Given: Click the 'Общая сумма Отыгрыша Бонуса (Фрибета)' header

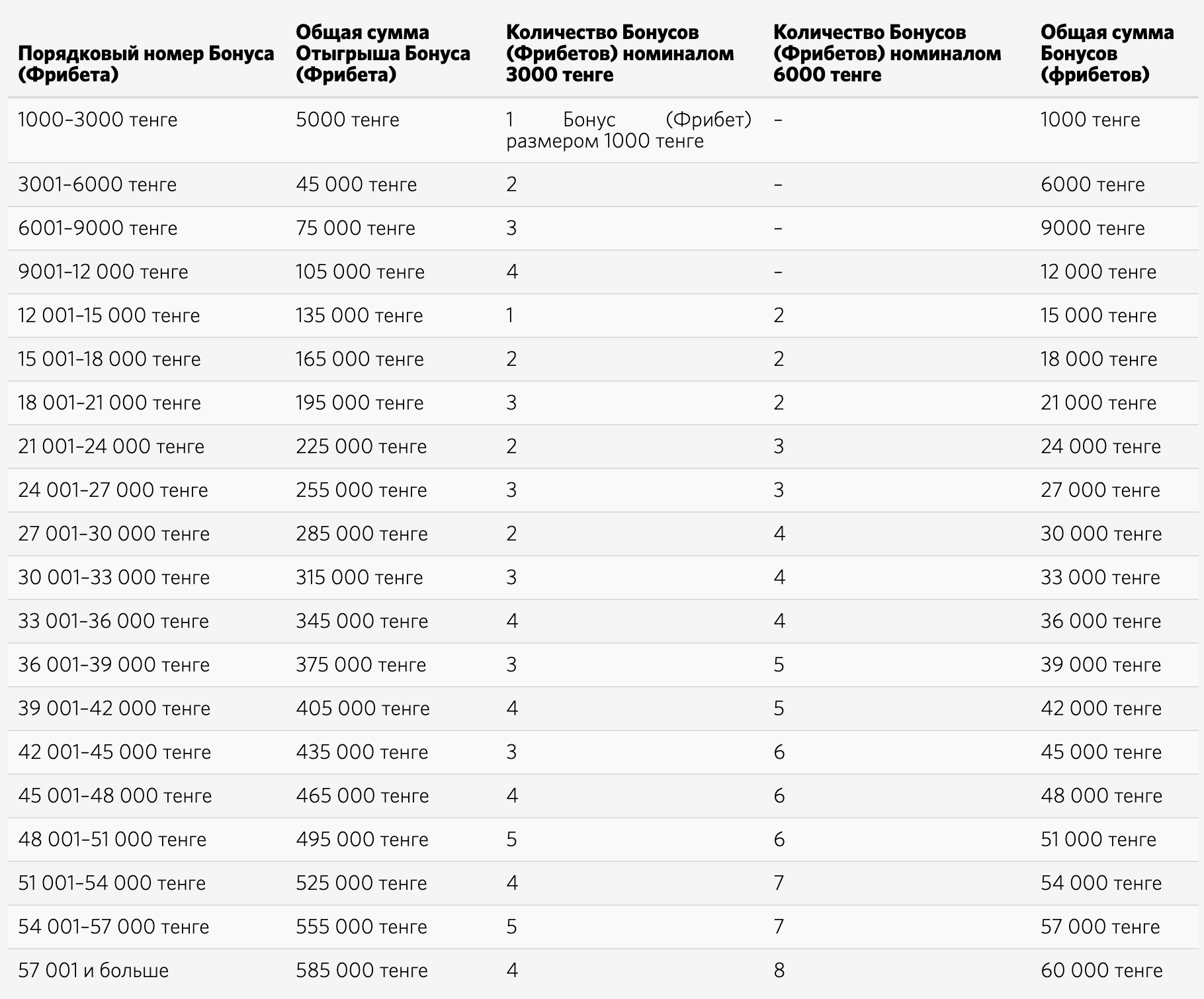Looking at the screenshot, I should coord(383,53).
